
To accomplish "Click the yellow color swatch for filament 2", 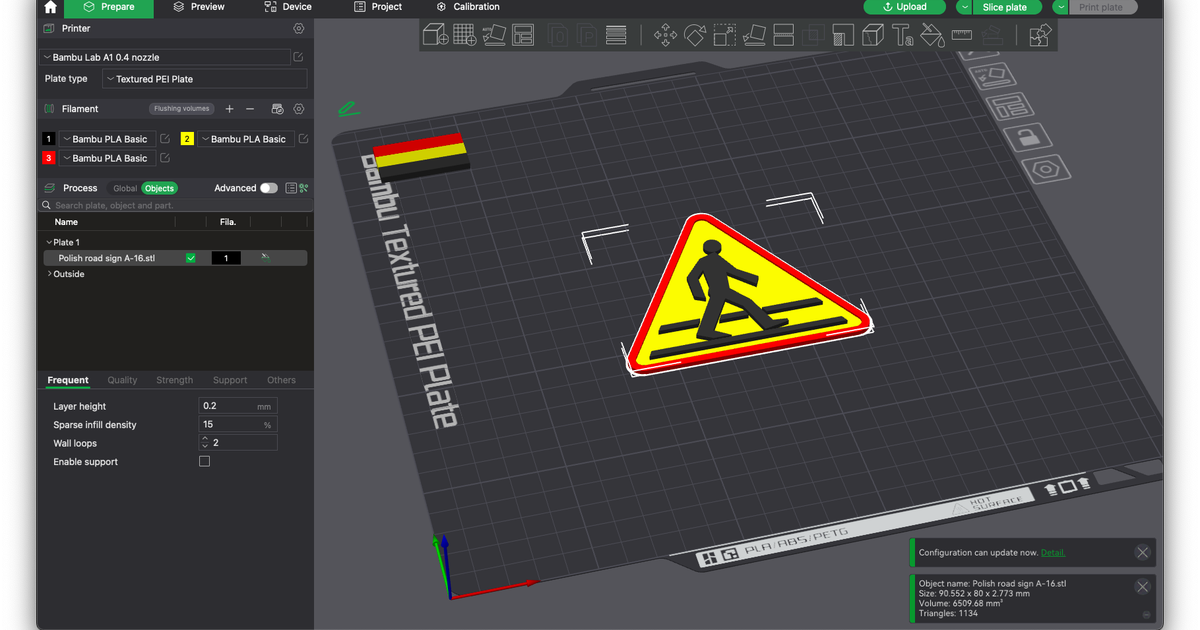I will point(186,139).
